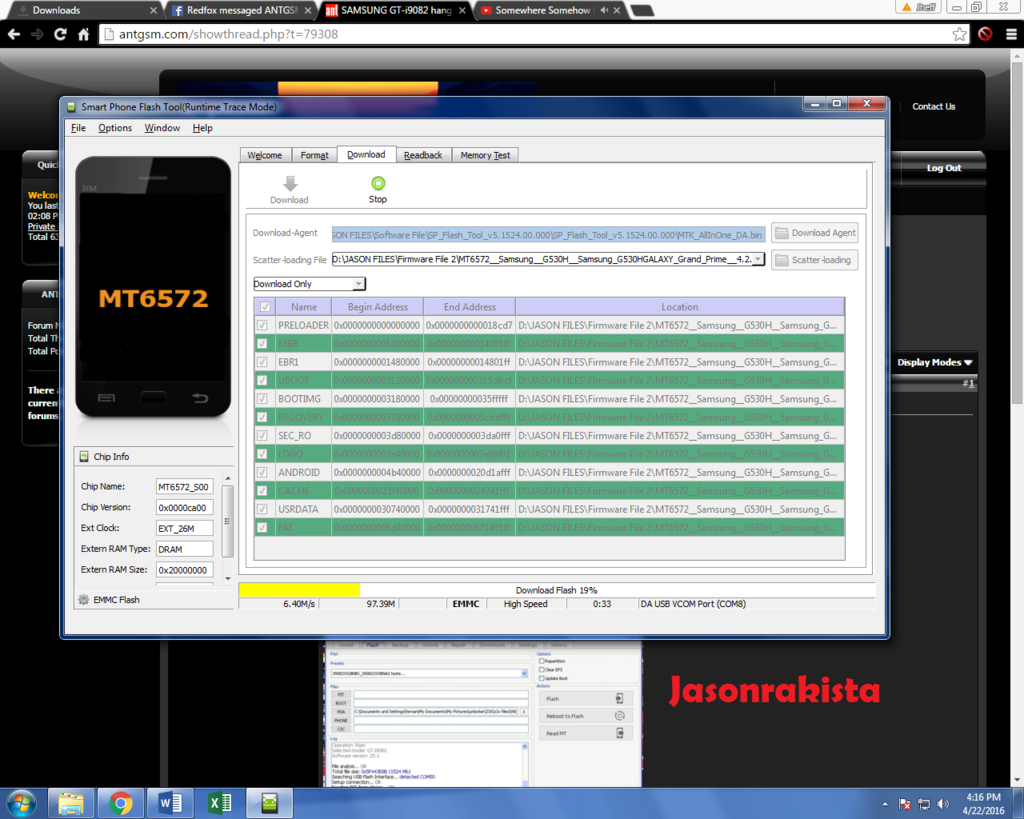1024x819 pixels.
Task: Click the Log Out link
Action: tap(943, 168)
